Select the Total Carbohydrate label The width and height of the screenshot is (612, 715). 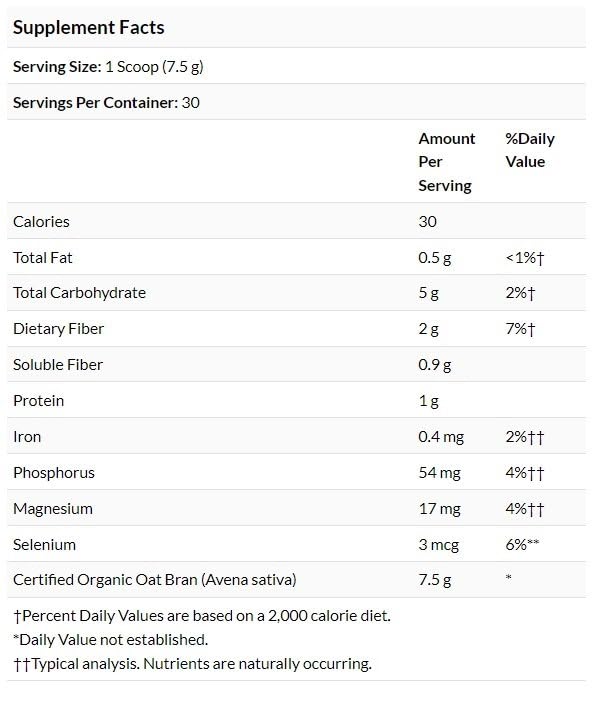(x=79, y=293)
